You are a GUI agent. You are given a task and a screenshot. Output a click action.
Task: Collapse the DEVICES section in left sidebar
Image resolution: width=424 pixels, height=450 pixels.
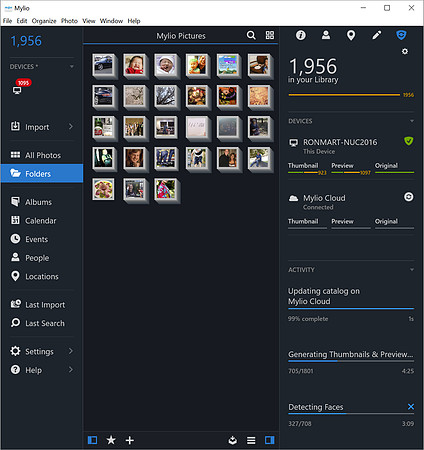[72, 67]
